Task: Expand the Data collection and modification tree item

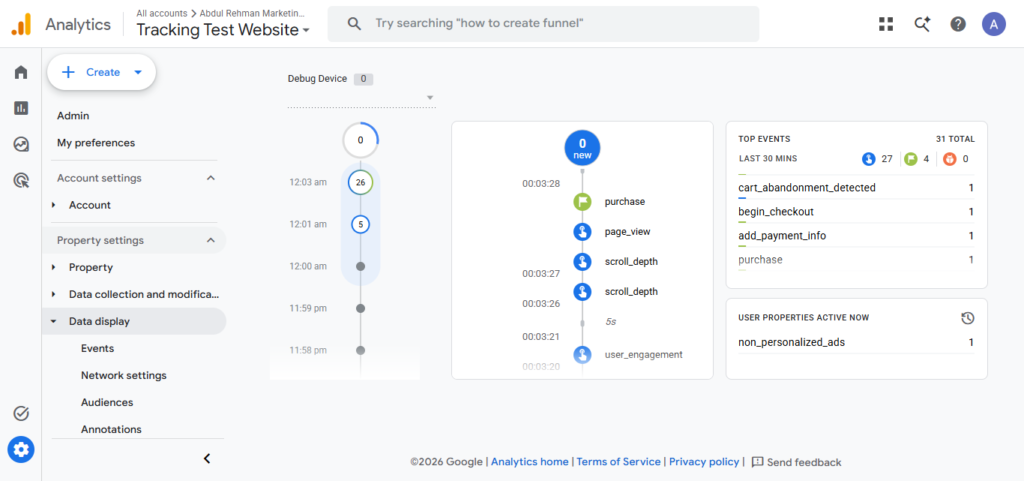Action: 135,294
